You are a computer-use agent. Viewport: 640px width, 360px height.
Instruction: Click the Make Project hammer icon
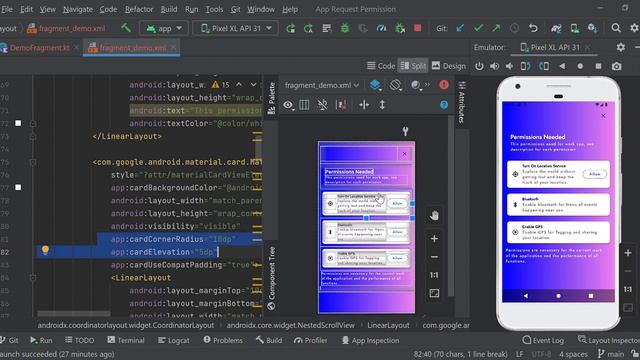pyautogui.click(x=126, y=28)
